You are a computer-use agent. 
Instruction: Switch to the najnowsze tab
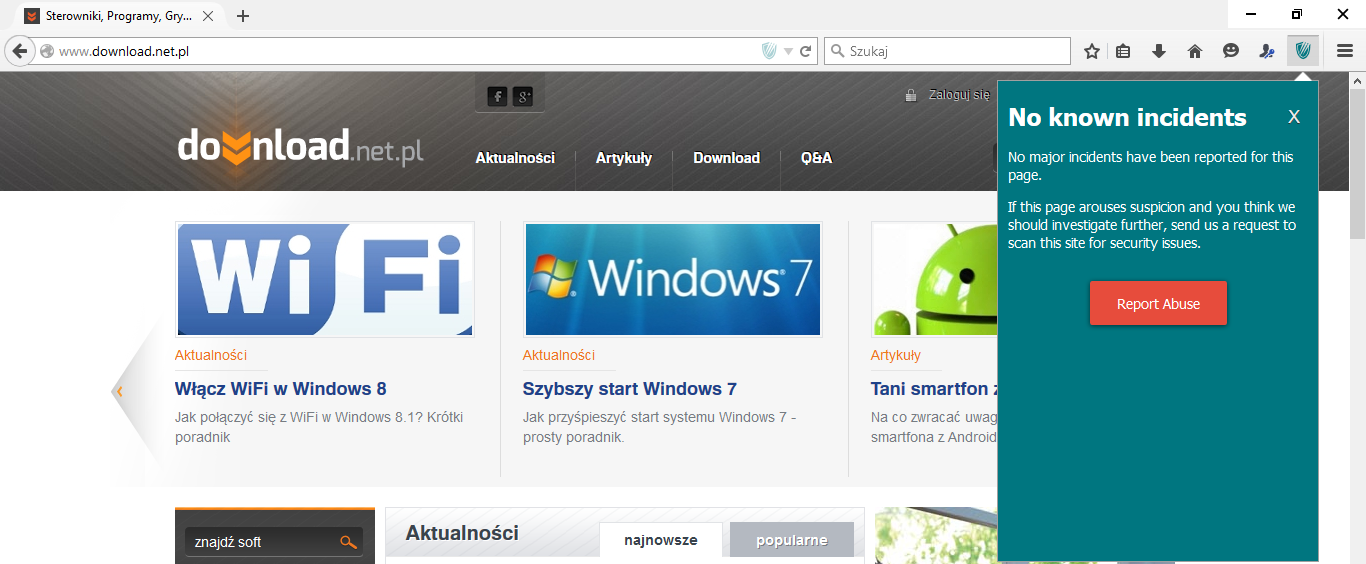661,540
